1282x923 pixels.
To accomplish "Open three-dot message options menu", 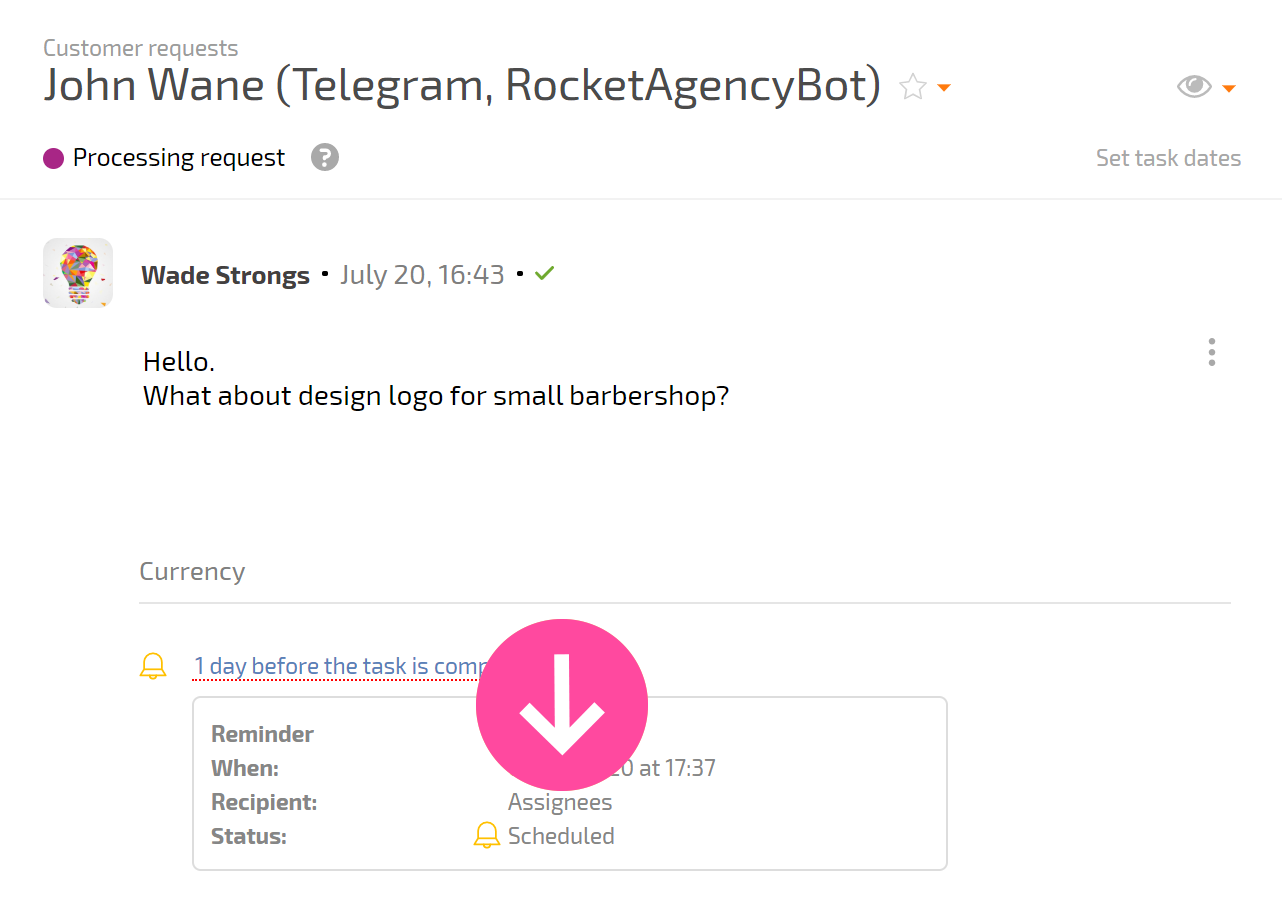I will (1211, 352).
